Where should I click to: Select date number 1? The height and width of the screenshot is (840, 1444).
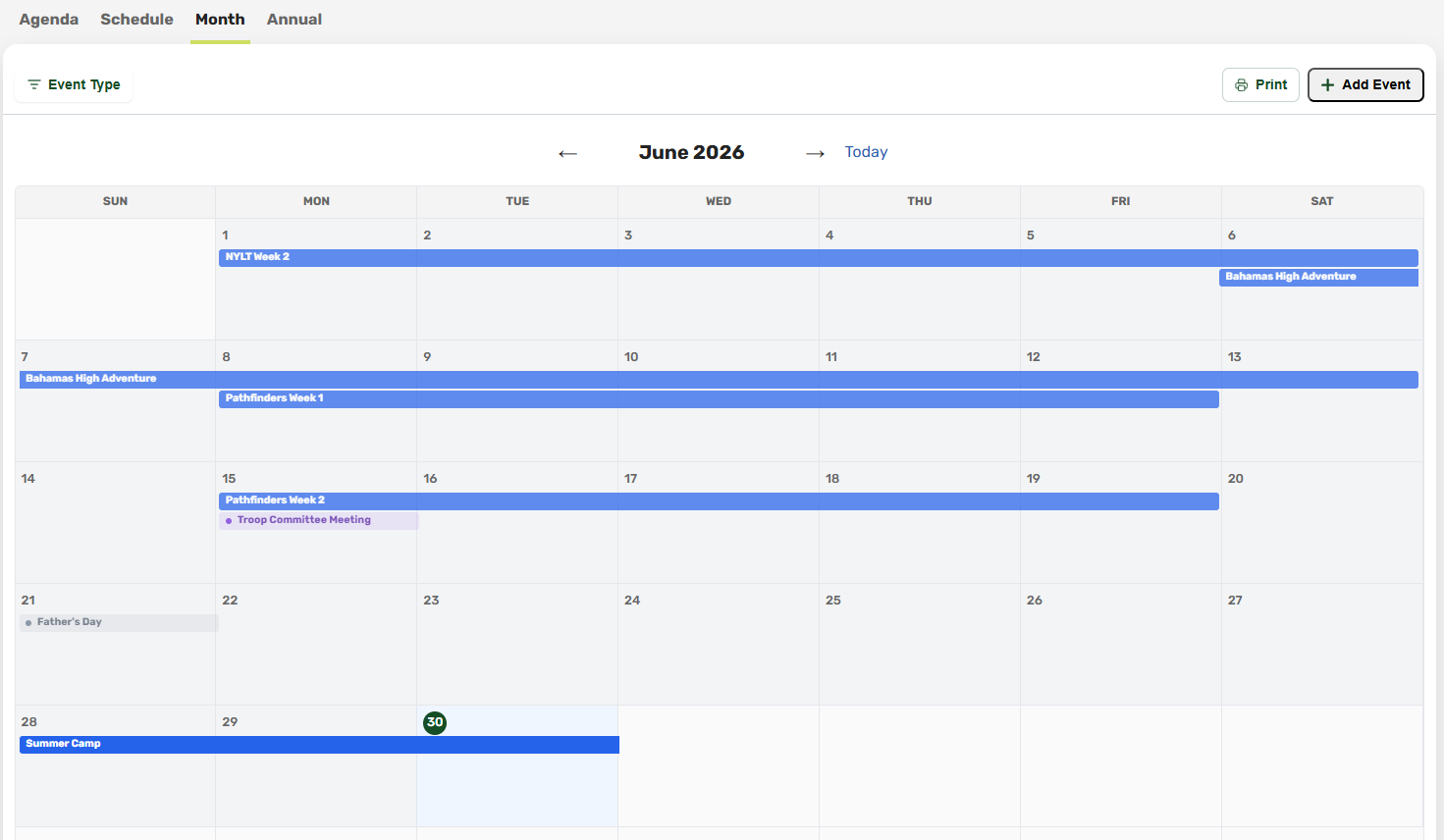[x=225, y=236]
